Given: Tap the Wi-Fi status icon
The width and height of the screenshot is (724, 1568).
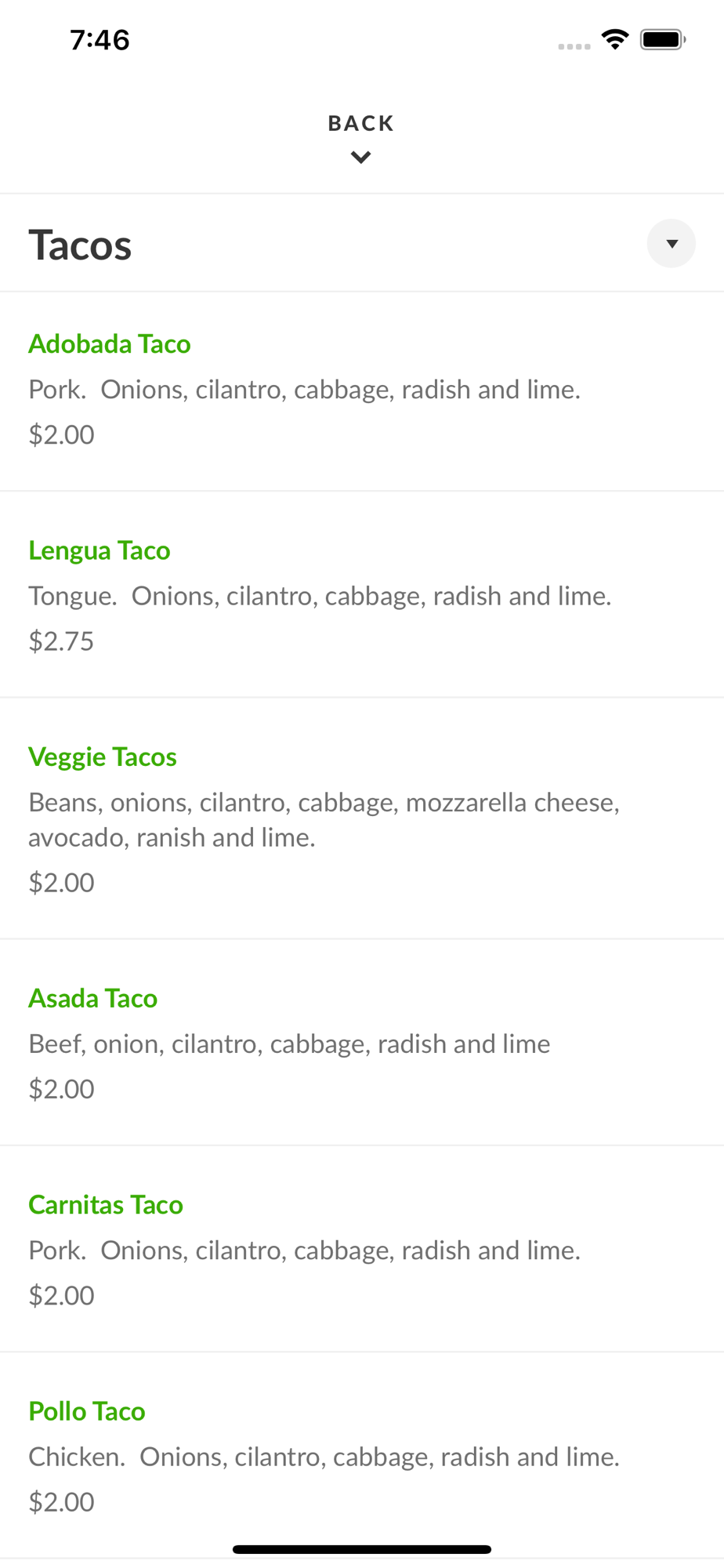Looking at the screenshot, I should [x=615, y=39].
